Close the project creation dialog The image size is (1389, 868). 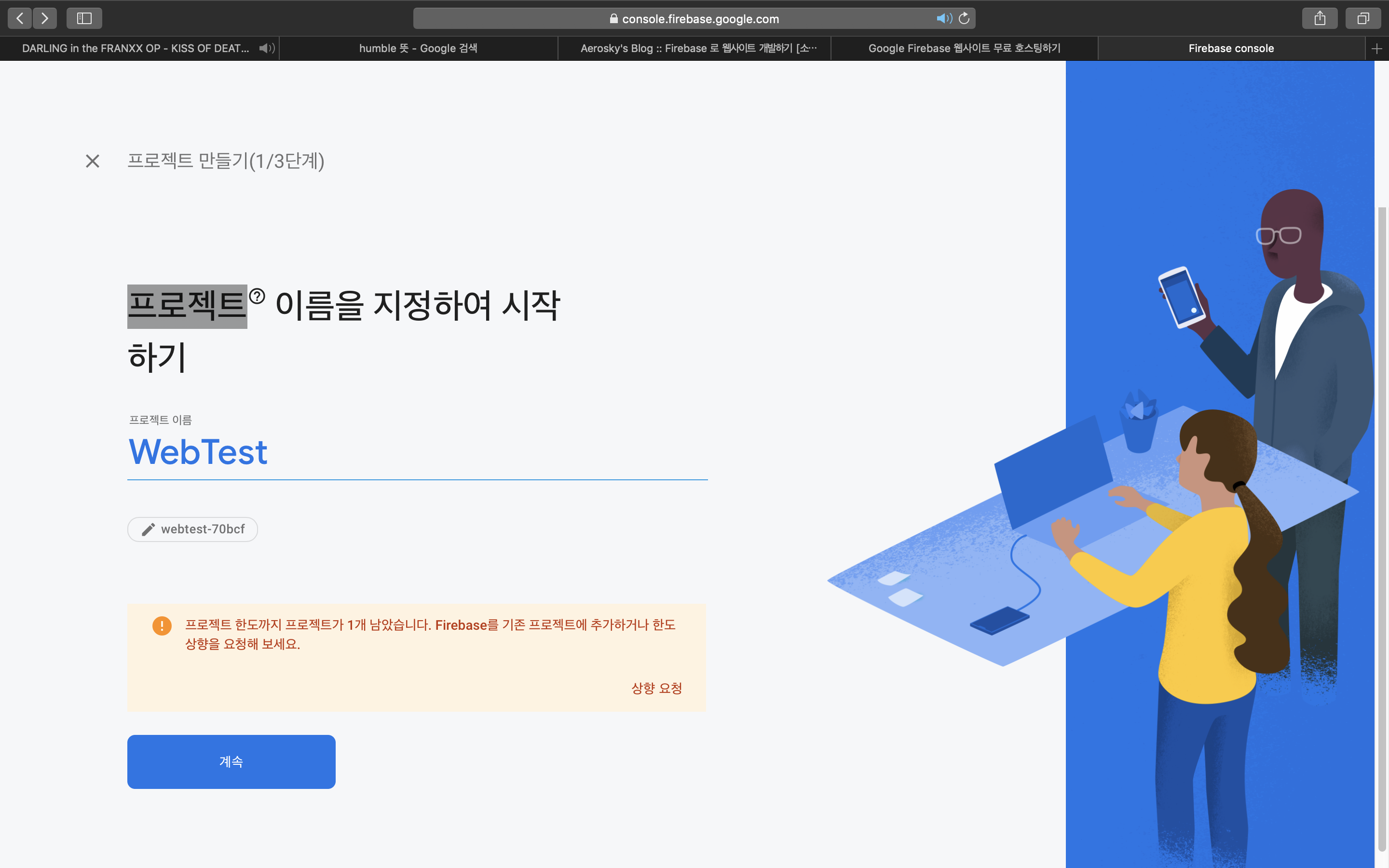[x=93, y=161]
